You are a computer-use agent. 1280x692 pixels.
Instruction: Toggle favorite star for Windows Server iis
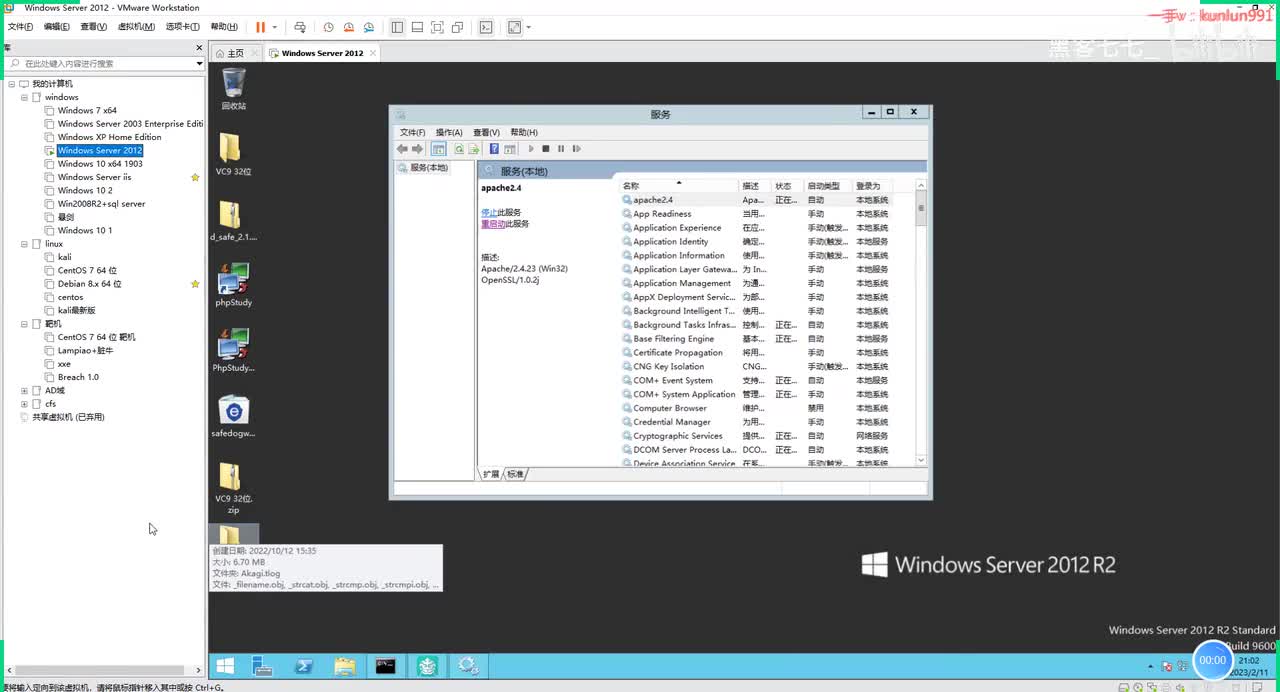(195, 177)
